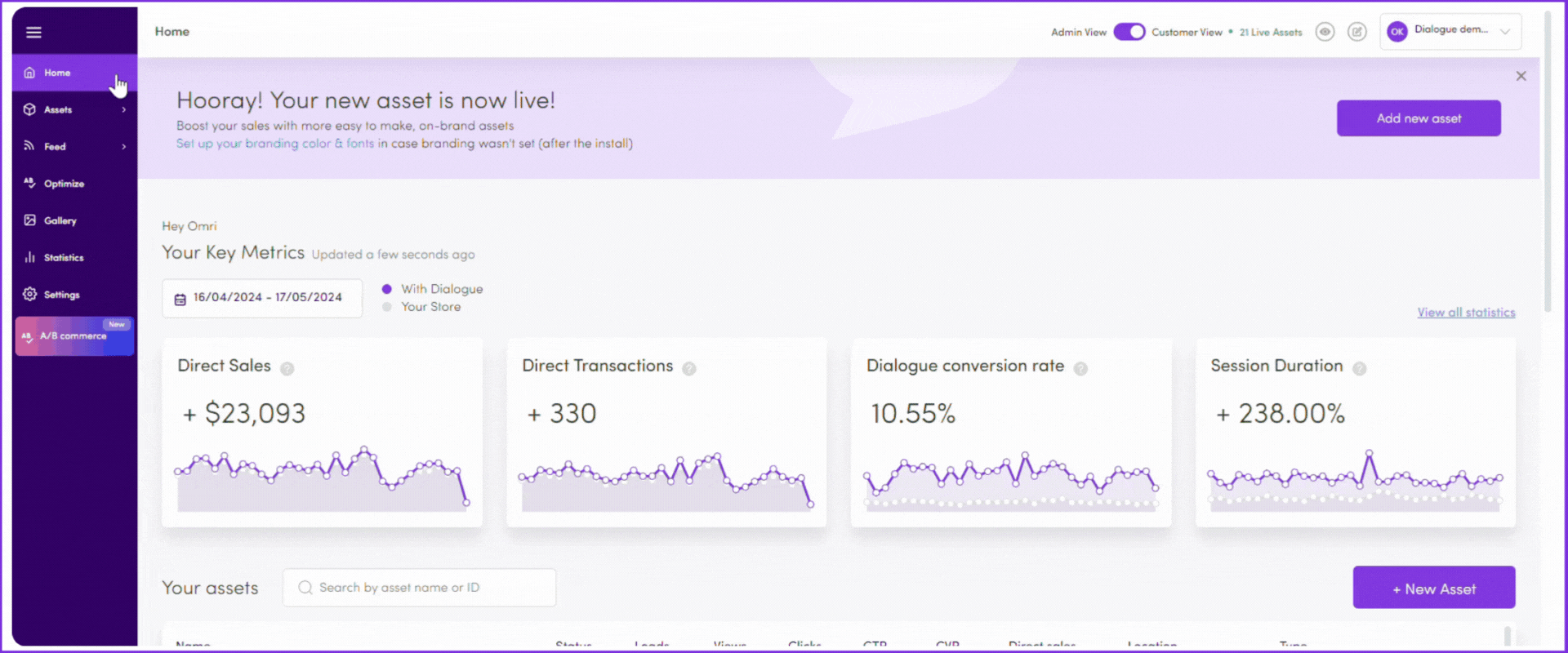Go to Gallery in the sidebar
The image size is (1568, 653).
(60, 221)
